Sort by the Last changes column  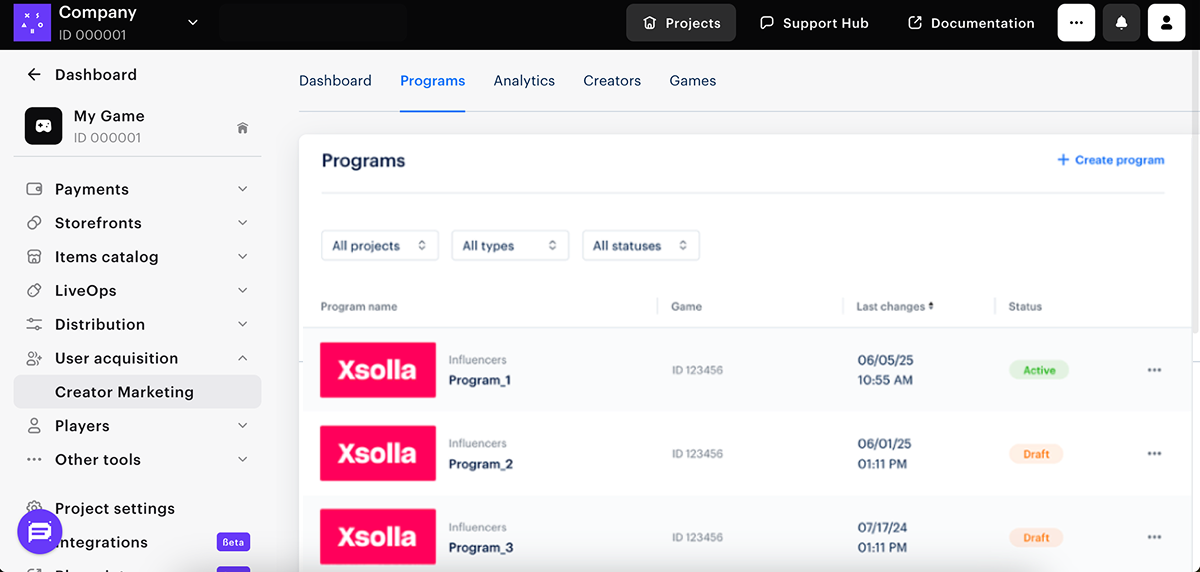pos(894,307)
